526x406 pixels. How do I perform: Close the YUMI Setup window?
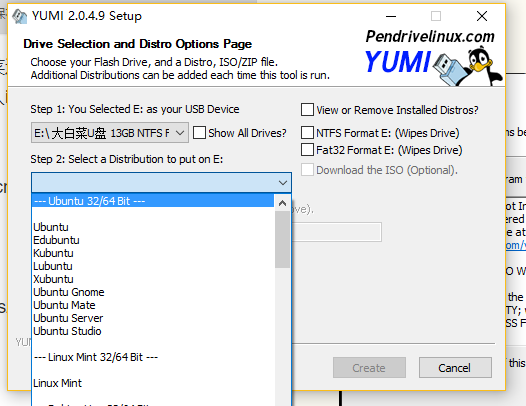(482, 16)
